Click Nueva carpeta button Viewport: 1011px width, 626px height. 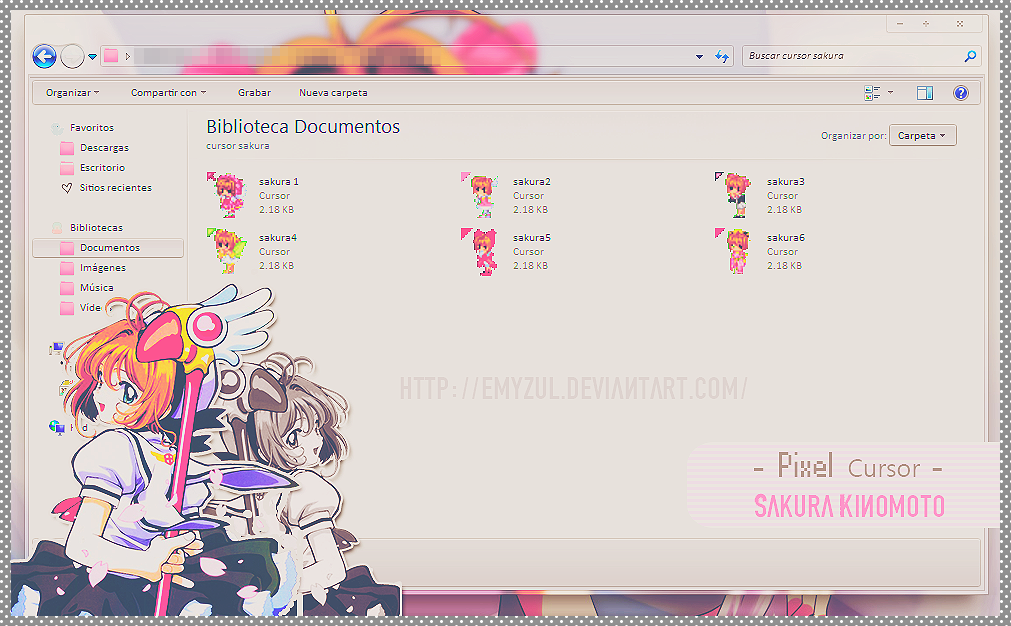pyautogui.click(x=333, y=93)
